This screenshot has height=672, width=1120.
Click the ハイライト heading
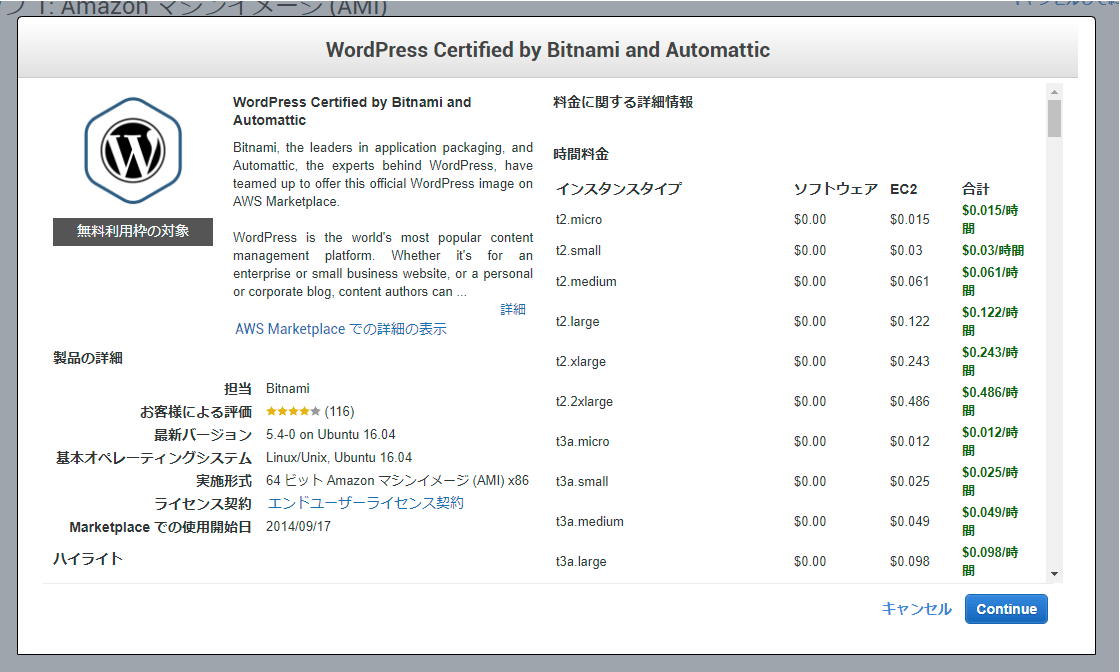click(88, 559)
